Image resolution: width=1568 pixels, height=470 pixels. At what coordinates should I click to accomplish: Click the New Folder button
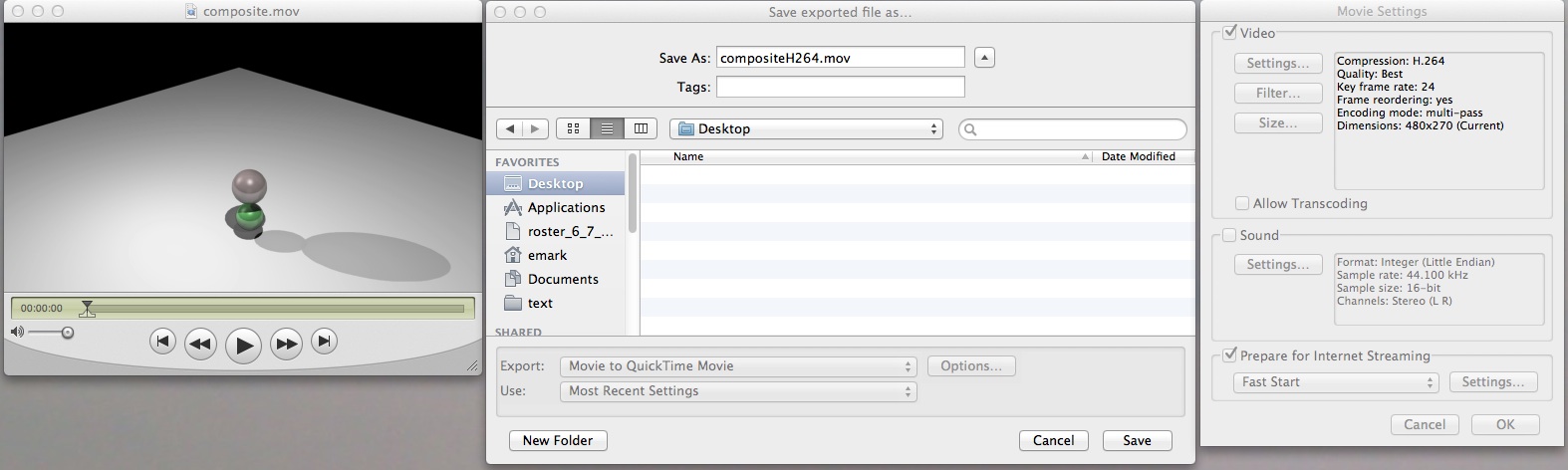point(558,440)
